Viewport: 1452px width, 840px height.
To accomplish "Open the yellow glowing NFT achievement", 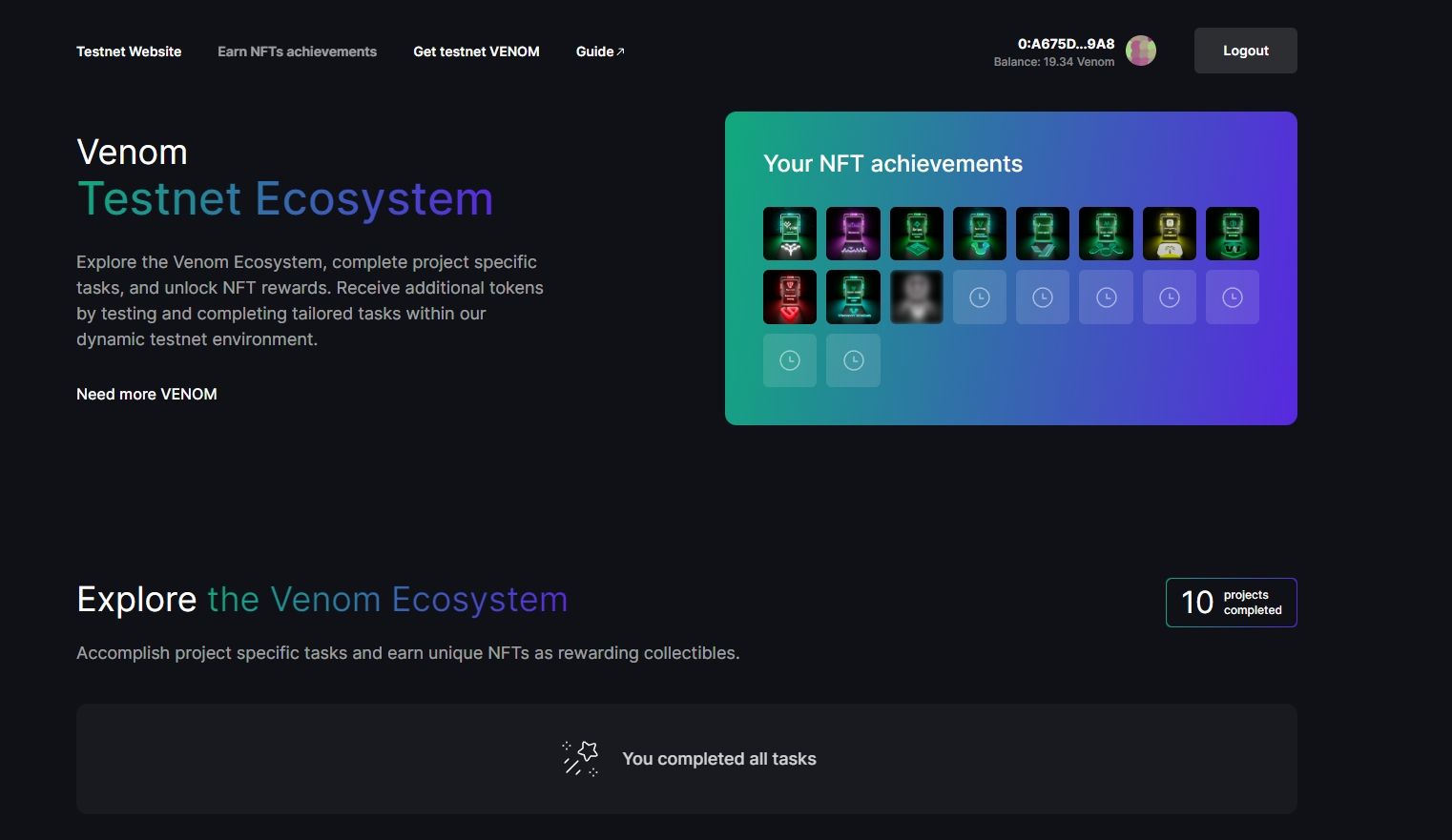I will click(x=1170, y=234).
